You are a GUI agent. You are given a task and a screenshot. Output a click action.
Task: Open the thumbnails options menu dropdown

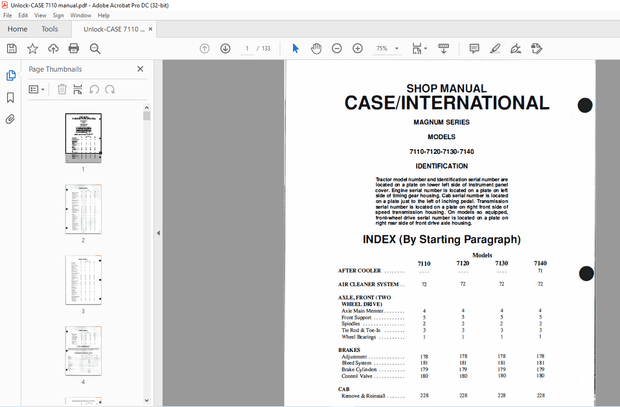[x=36, y=89]
